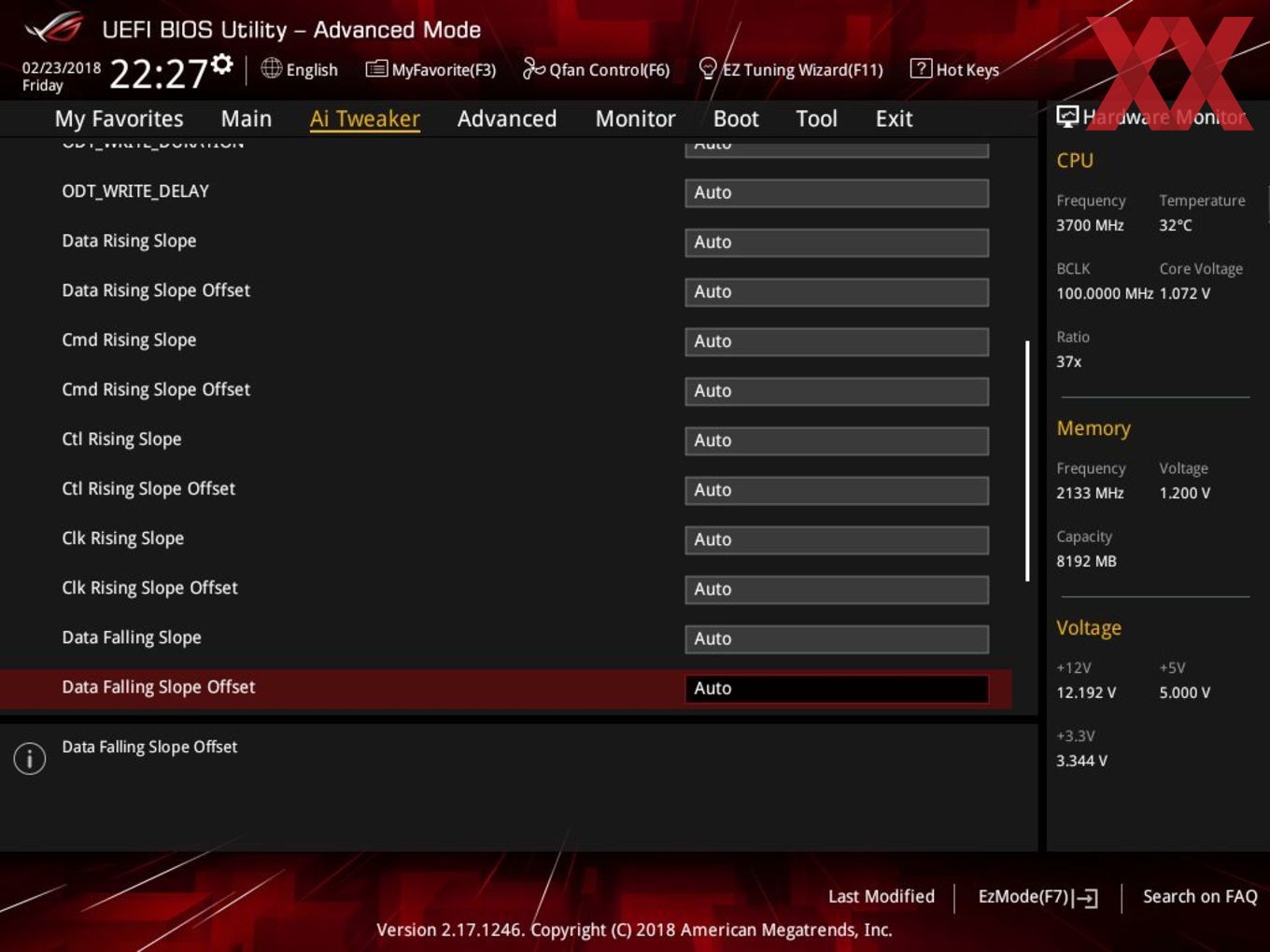Edit Ctl Rising Slope Offset value
This screenshot has width=1270, height=952.
point(837,490)
